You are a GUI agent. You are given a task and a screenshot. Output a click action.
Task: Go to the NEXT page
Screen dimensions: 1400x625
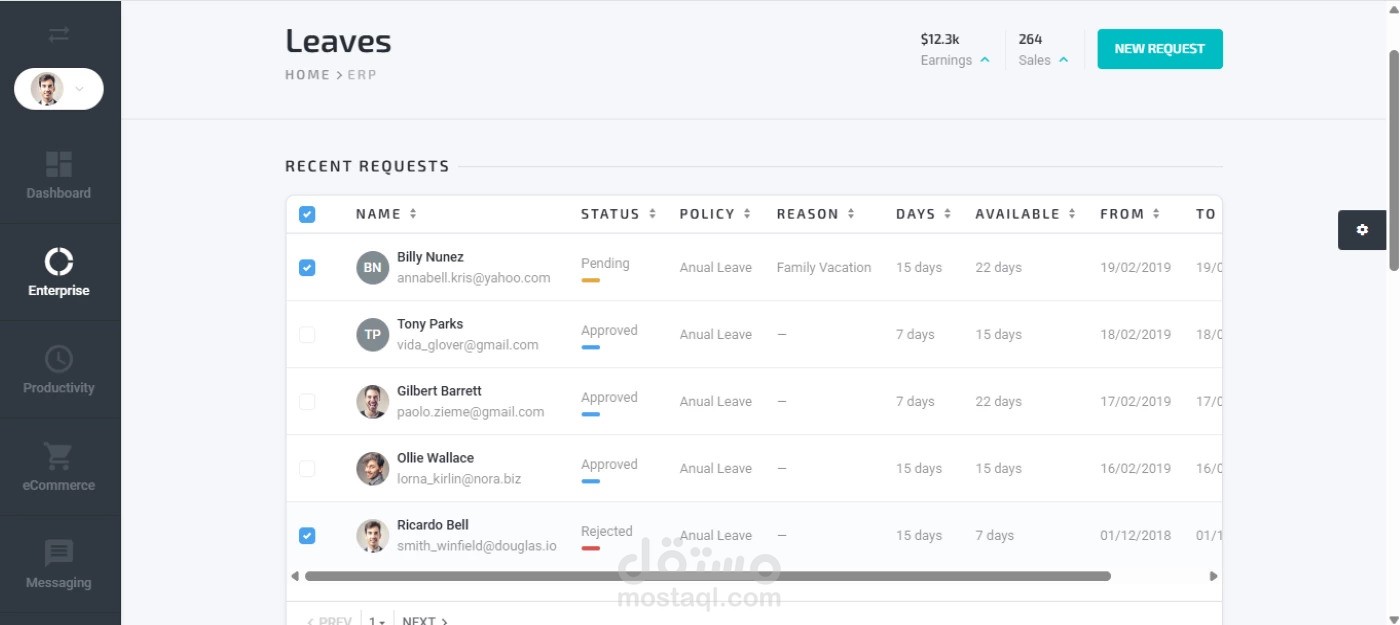pos(424,621)
